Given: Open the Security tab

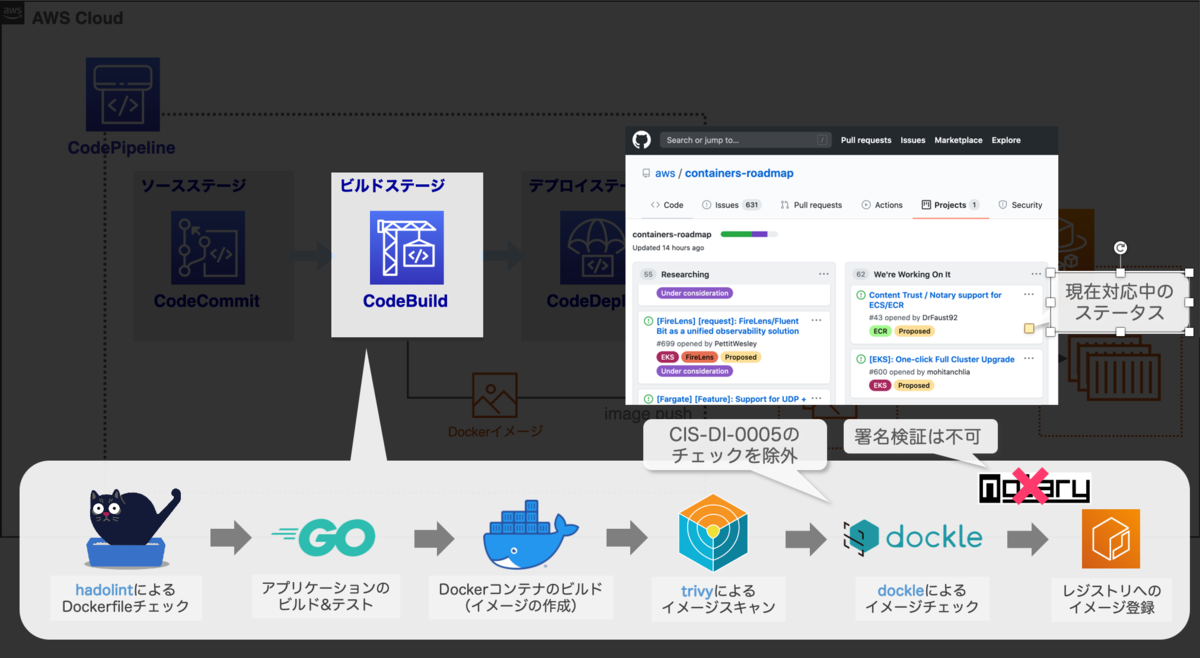Looking at the screenshot, I should [x=1020, y=205].
